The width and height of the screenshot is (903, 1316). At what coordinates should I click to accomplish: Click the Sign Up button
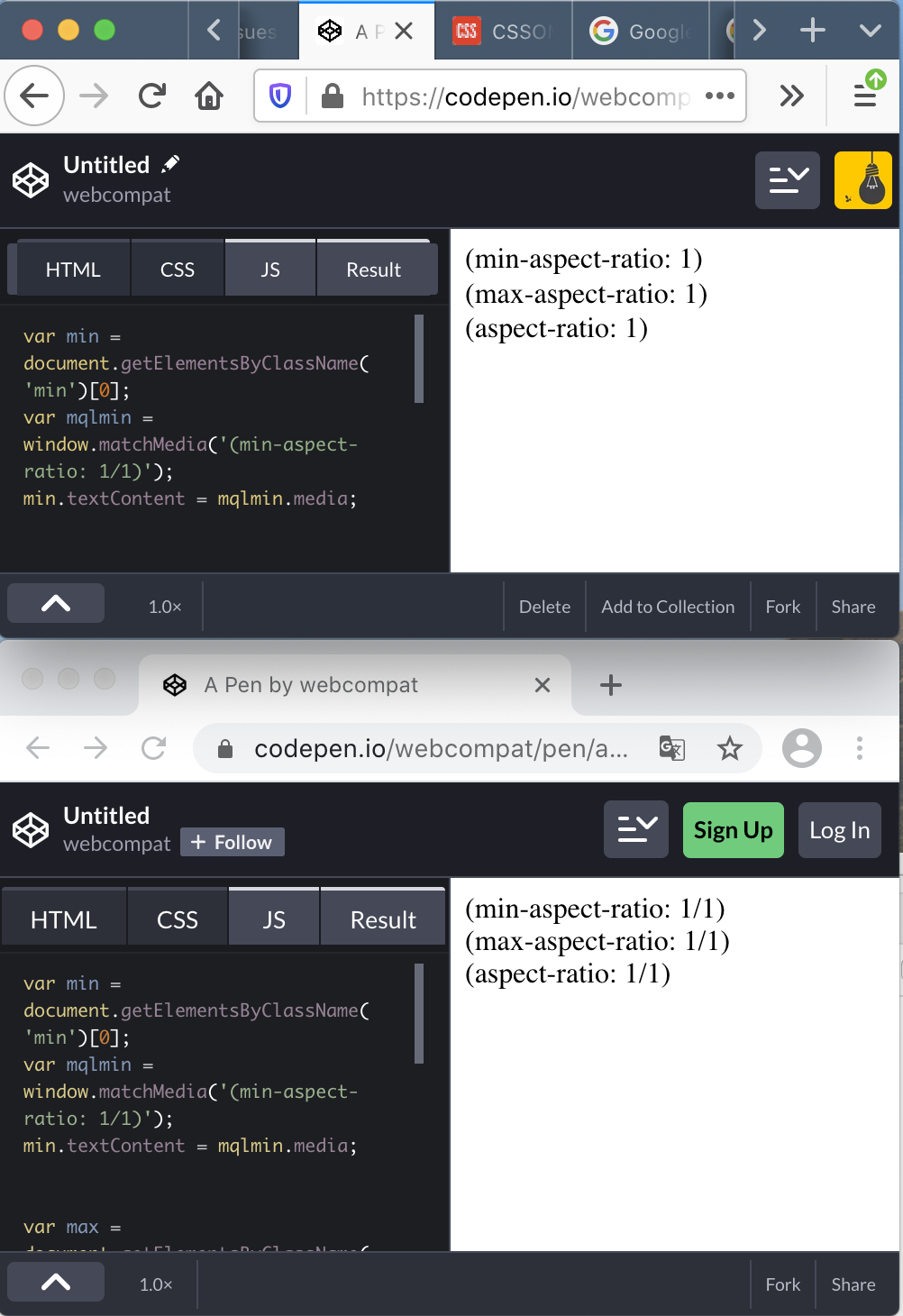(x=733, y=829)
